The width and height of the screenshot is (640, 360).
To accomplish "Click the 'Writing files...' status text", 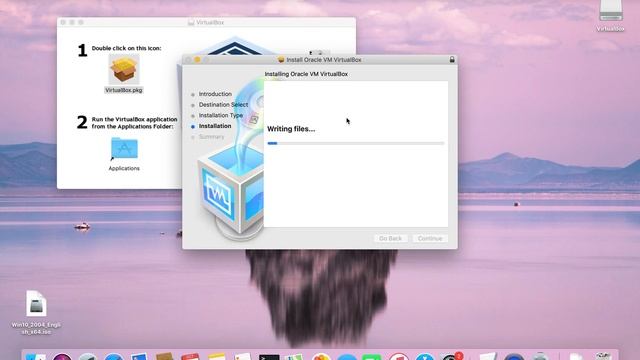I will click(291, 129).
